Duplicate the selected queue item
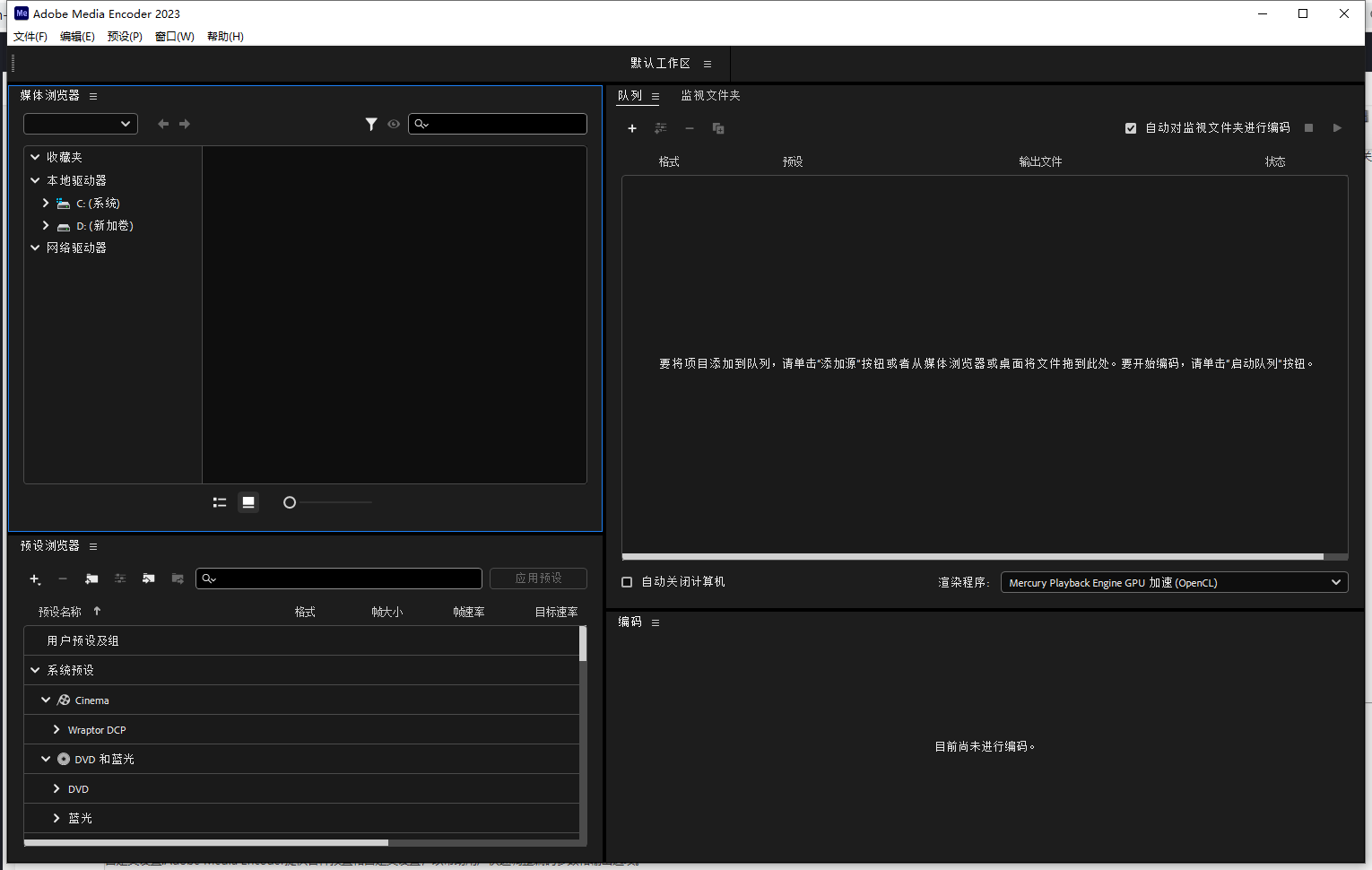This screenshot has width=1372, height=870. [x=717, y=128]
